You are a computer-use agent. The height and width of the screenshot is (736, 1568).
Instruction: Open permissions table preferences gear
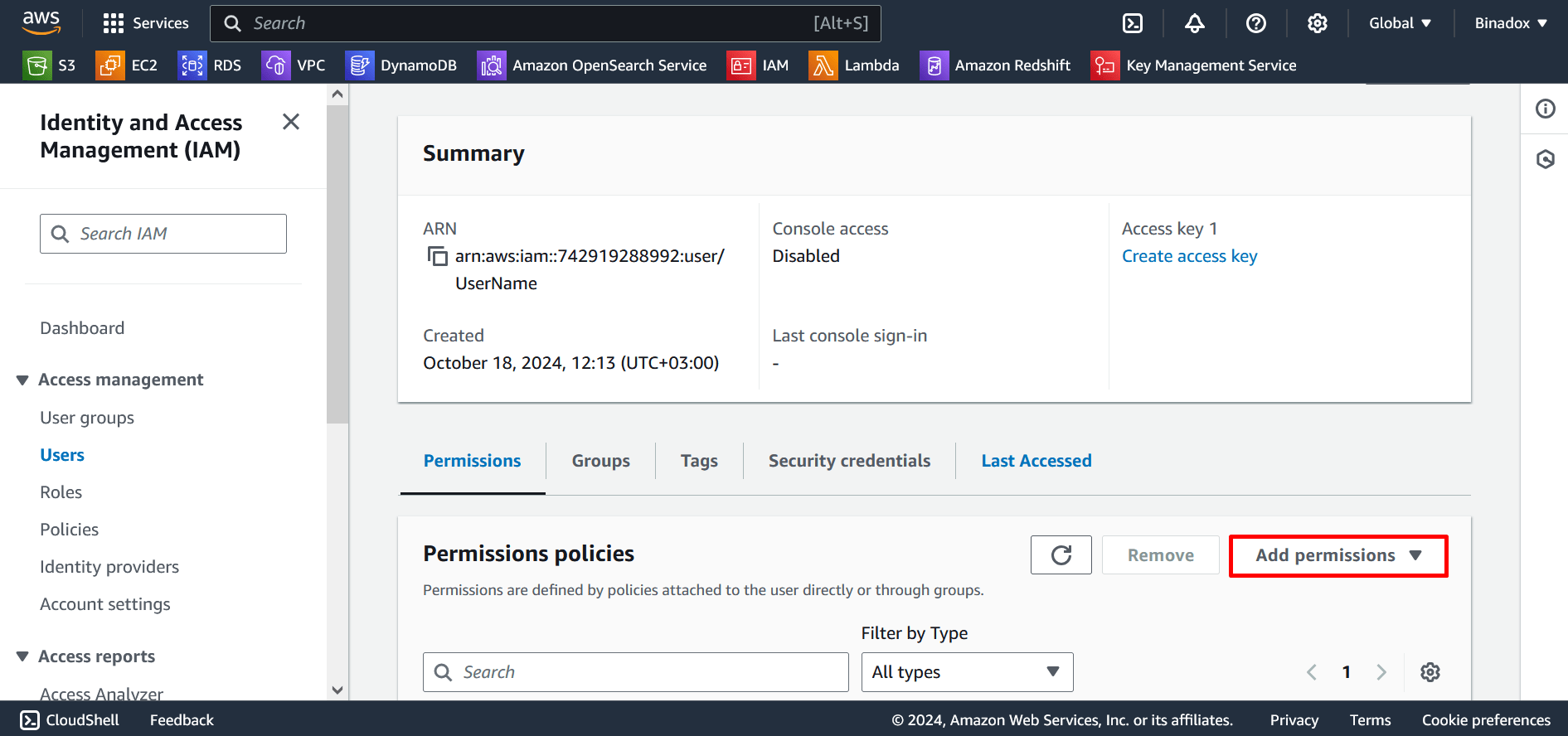coord(1430,672)
